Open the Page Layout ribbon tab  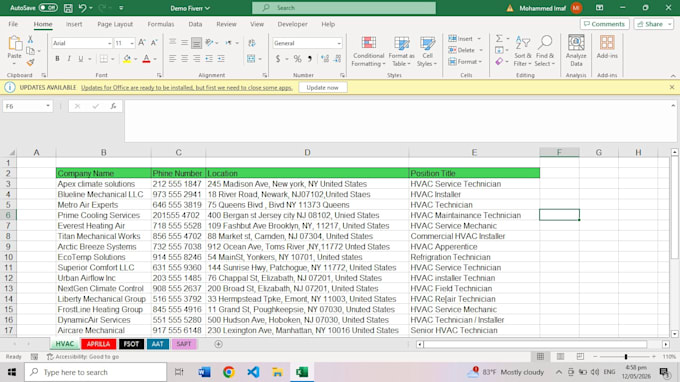[115, 24]
